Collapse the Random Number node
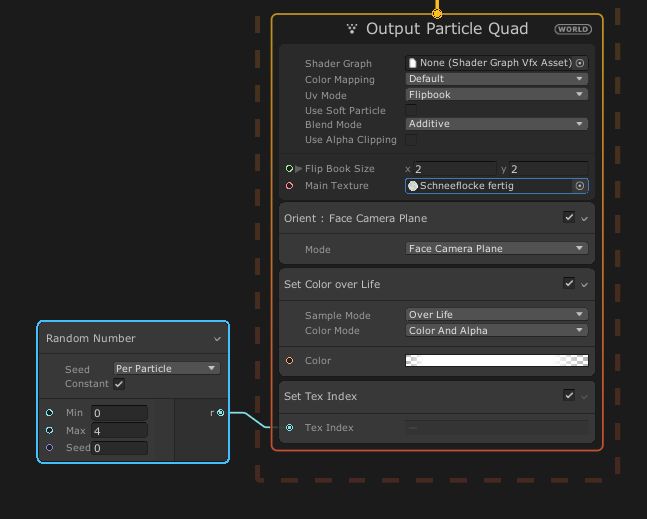The width and height of the screenshot is (647, 519). click(217, 339)
